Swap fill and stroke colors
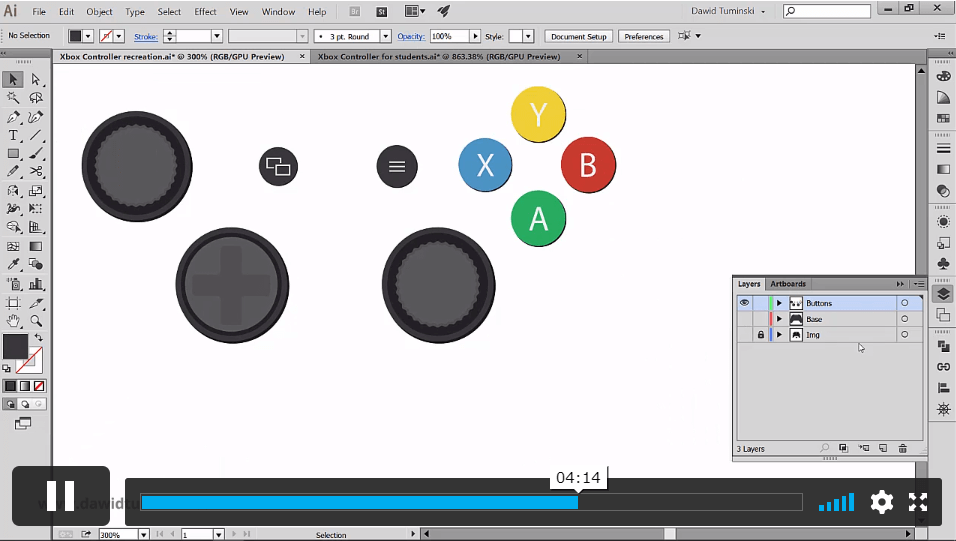 (x=38, y=337)
